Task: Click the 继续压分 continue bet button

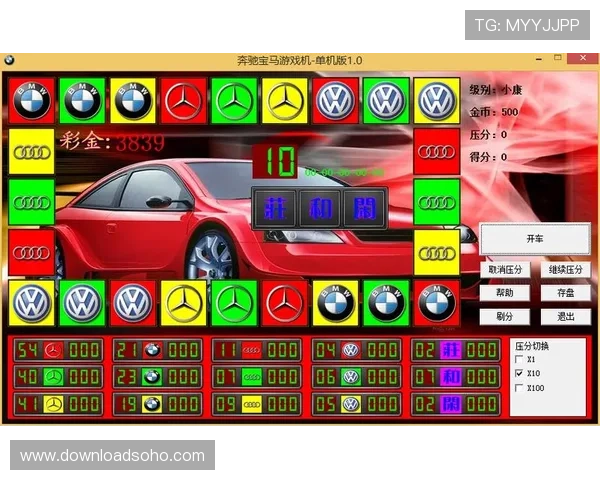Action: (x=566, y=270)
